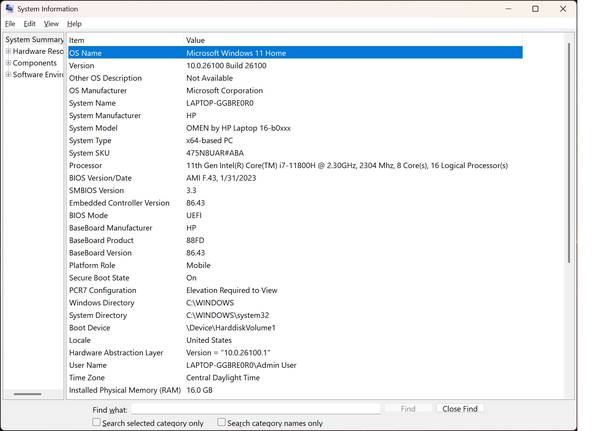Select System Summary in the tree

[34, 39]
